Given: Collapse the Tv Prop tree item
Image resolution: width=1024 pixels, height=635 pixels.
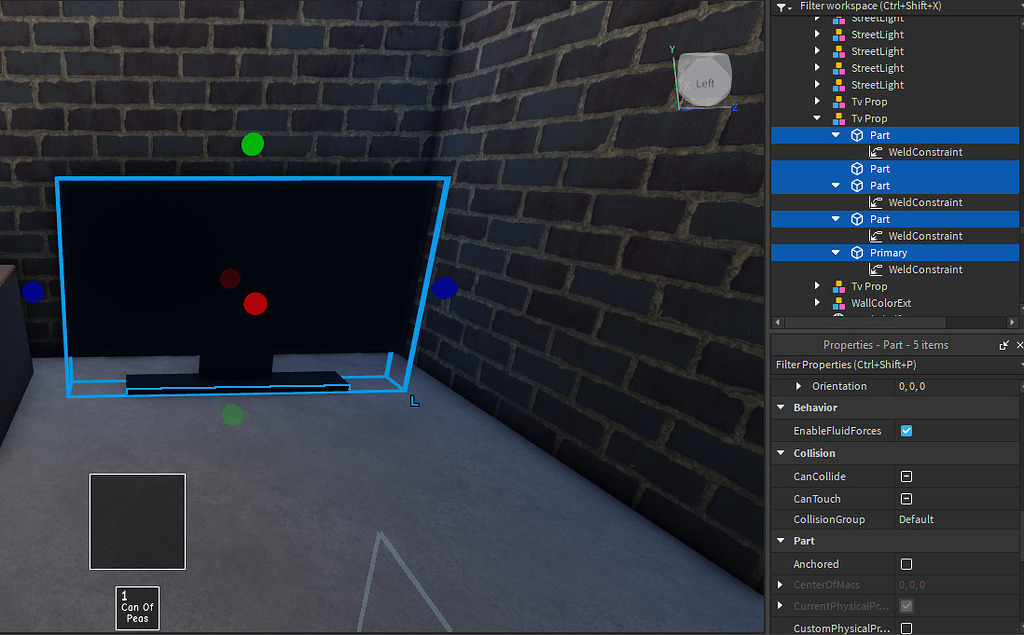Looking at the screenshot, I should click(x=817, y=119).
